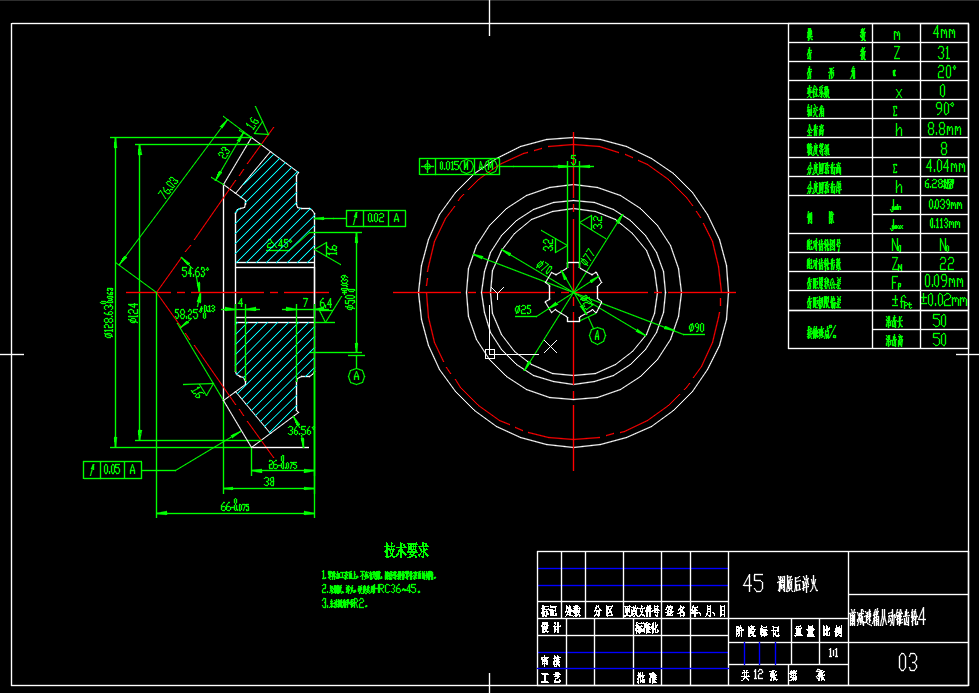979x693 pixels.
Task: Select the part name text ending in '4'
Action: pyautogui.click(x=887, y=617)
